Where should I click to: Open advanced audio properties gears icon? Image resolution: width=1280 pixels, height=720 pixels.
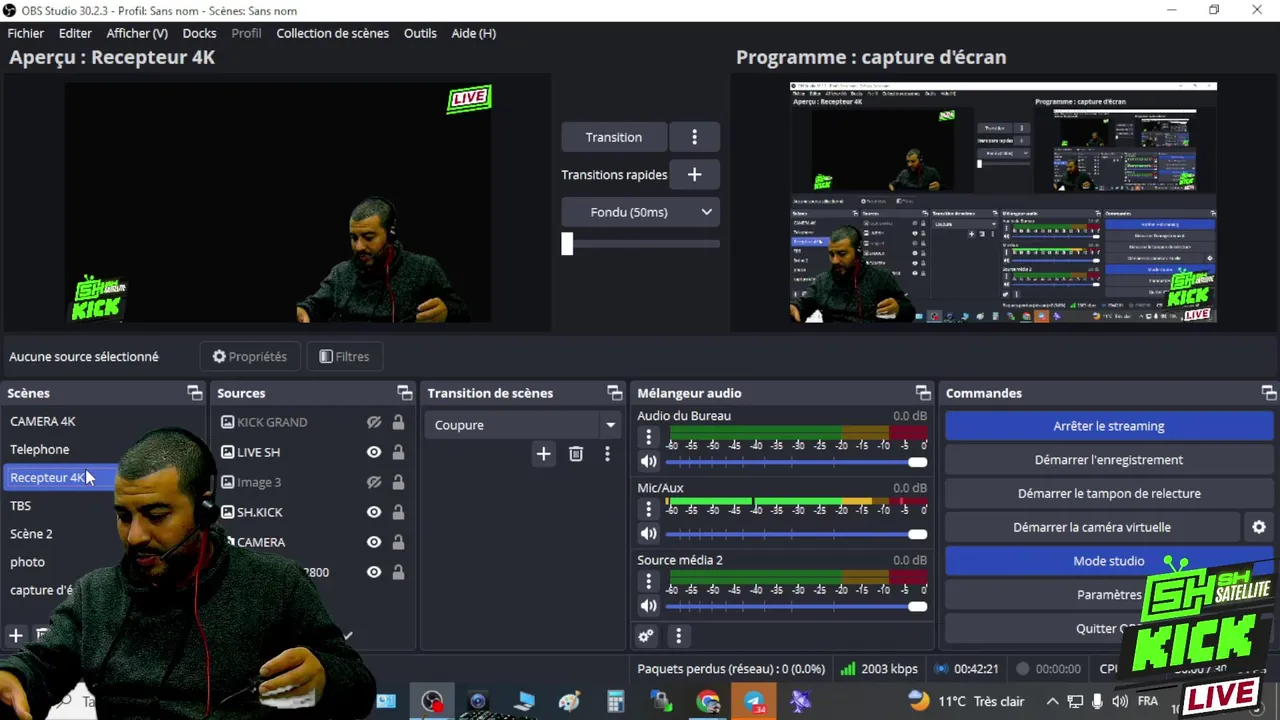pyautogui.click(x=646, y=636)
